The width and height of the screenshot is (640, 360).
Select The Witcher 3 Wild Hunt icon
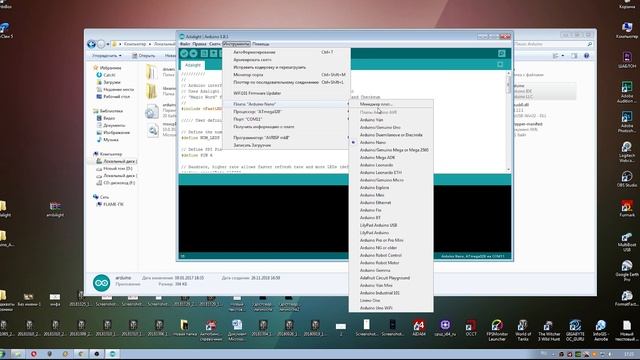click(549, 330)
